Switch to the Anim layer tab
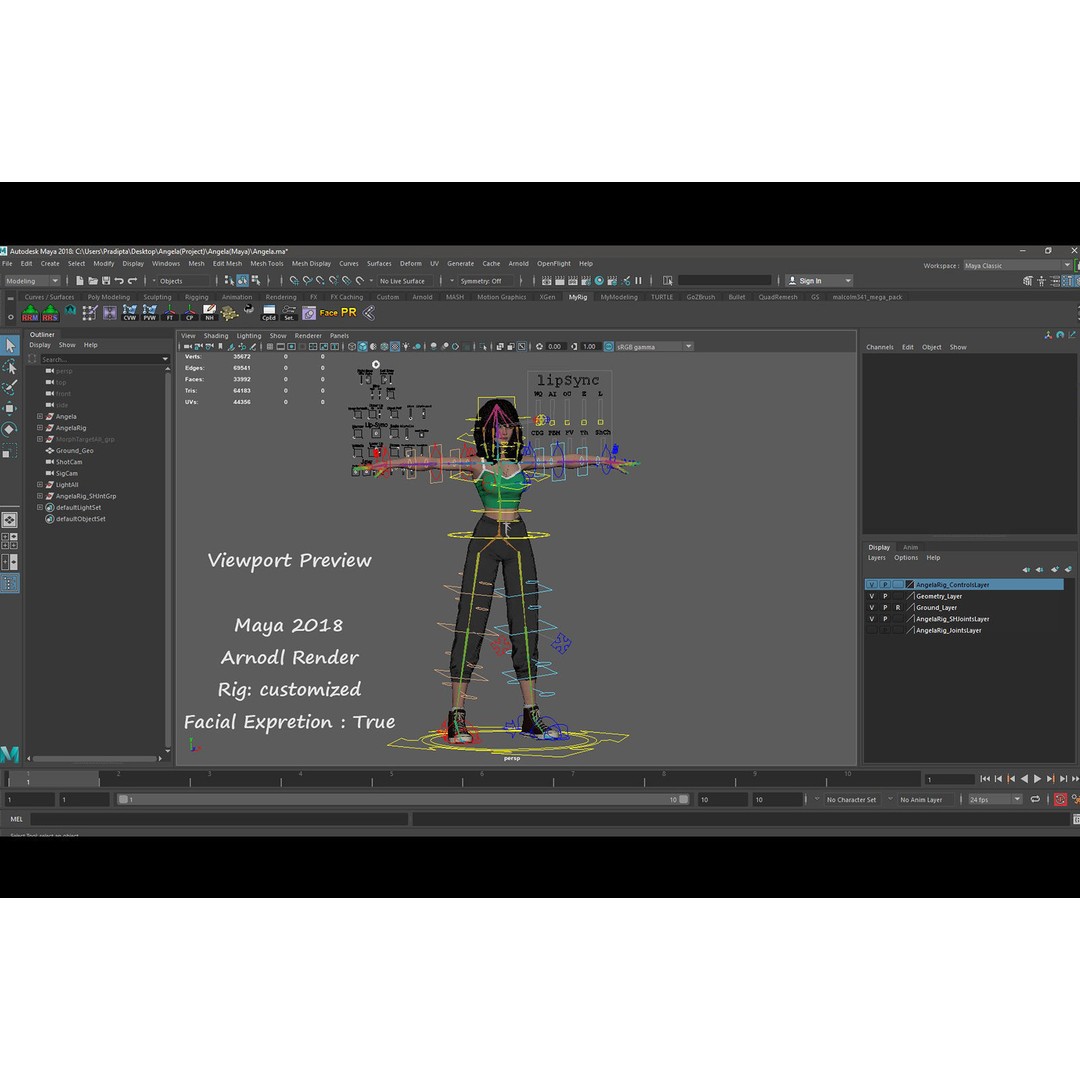Image resolution: width=1080 pixels, height=1080 pixels. coord(911,547)
